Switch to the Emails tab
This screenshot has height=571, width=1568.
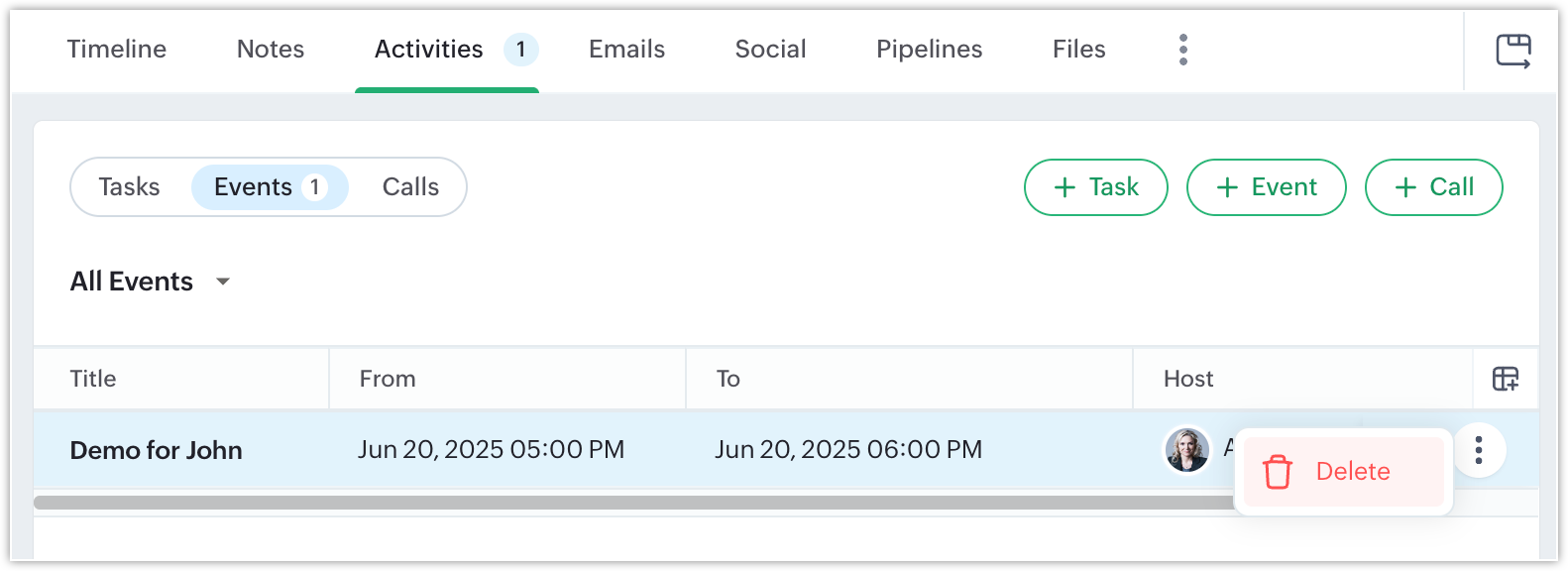(x=626, y=50)
